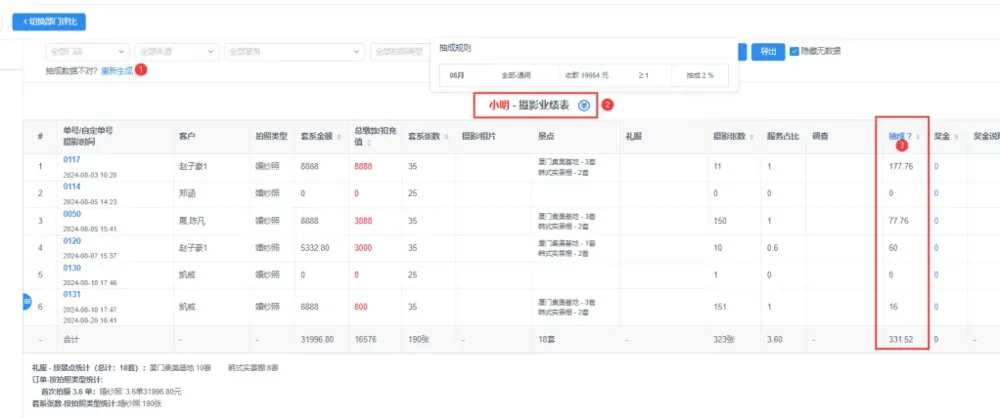Image resolution: width=1000 pixels, height=418 pixels.
Task: Sort by the 奖金 column sort icon
Action: 957,136
